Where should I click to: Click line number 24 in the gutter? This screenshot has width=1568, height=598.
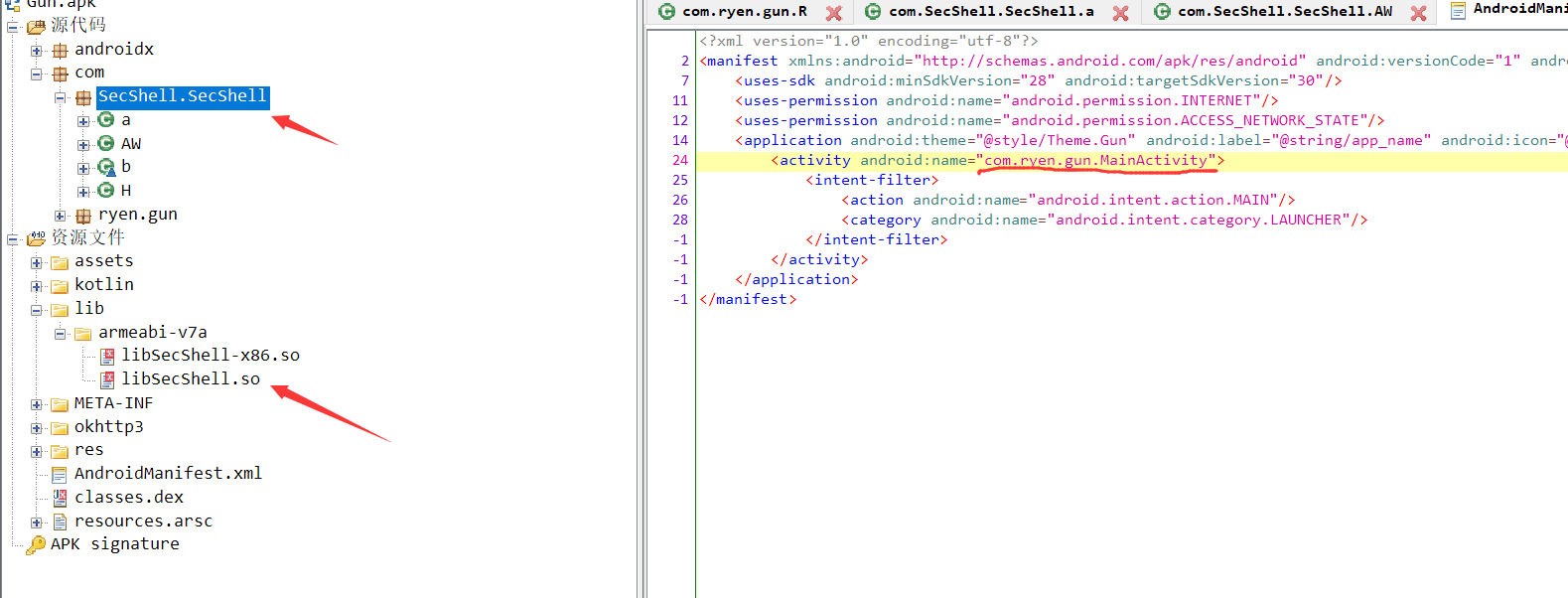pyautogui.click(x=680, y=160)
